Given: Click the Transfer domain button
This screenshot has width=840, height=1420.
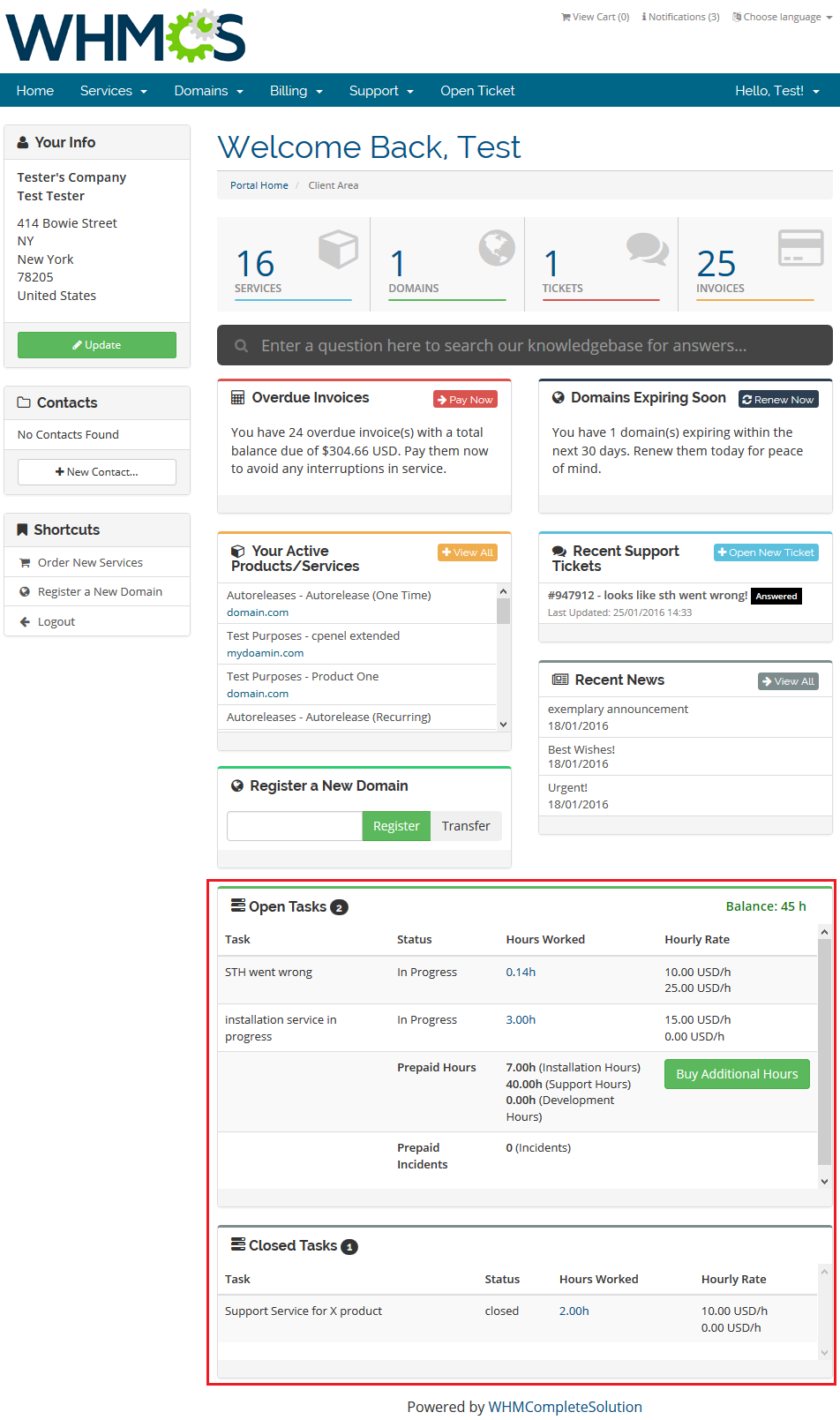Looking at the screenshot, I should point(466,826).
